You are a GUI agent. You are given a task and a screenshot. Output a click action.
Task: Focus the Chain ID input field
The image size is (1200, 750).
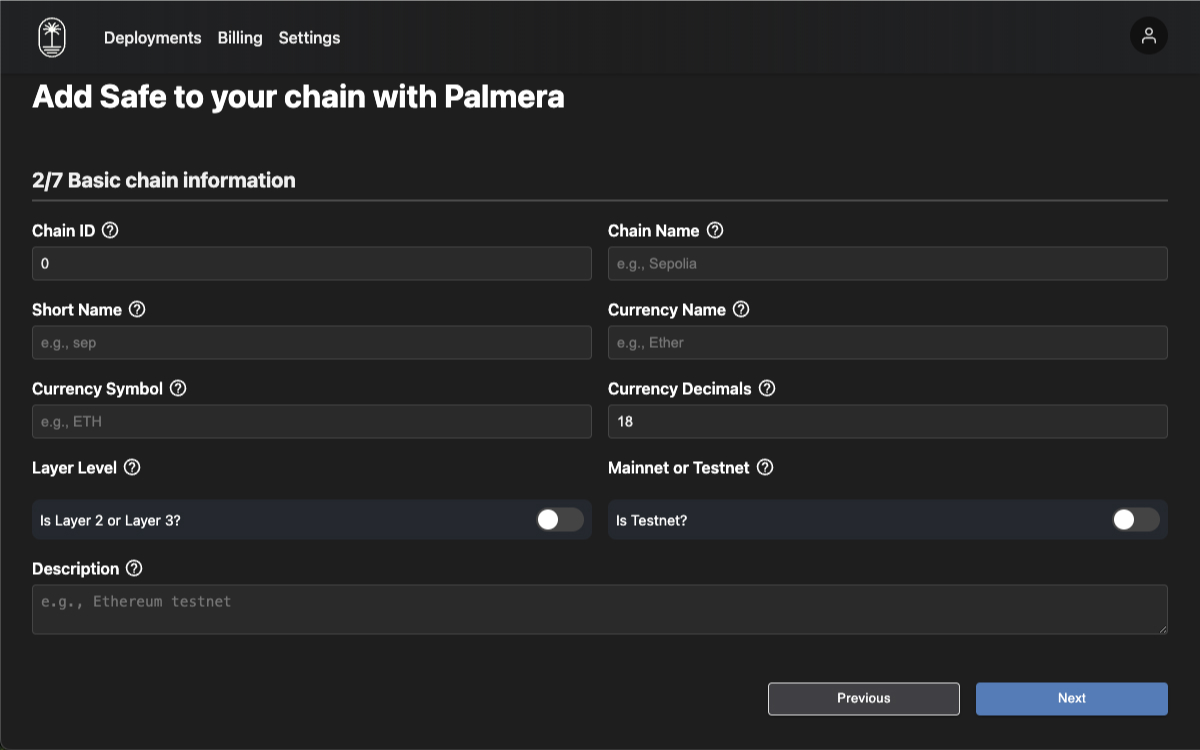(312, 263)
